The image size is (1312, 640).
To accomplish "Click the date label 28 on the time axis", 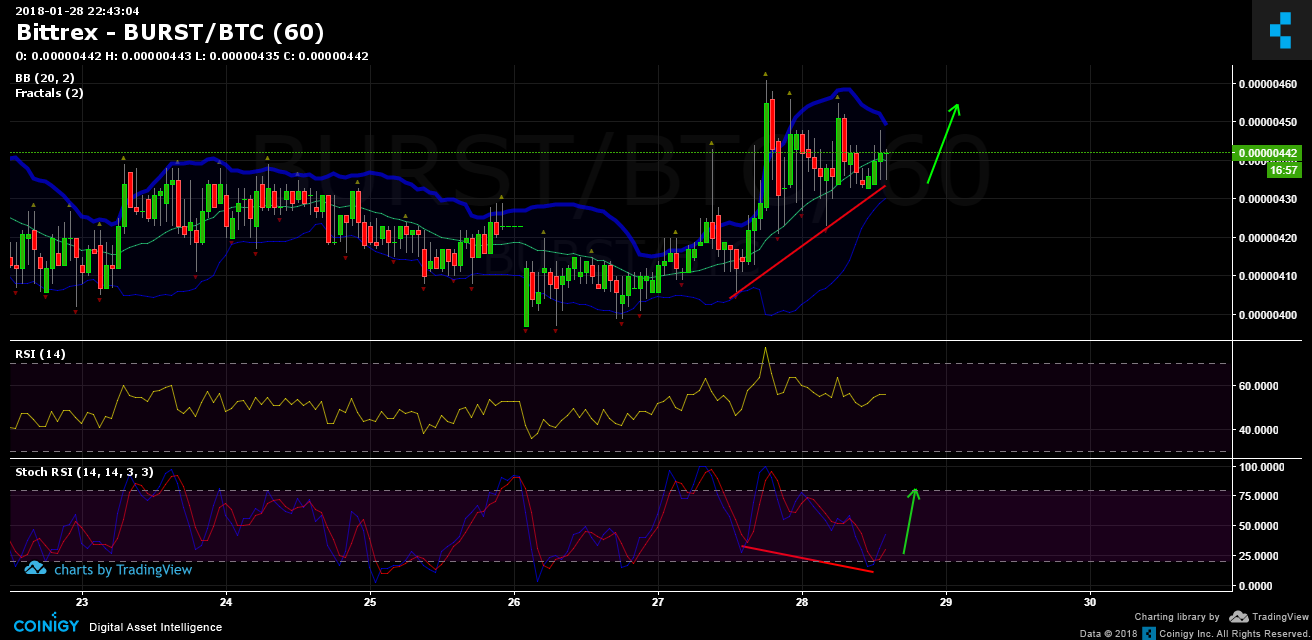I will (x=802, y=602).
